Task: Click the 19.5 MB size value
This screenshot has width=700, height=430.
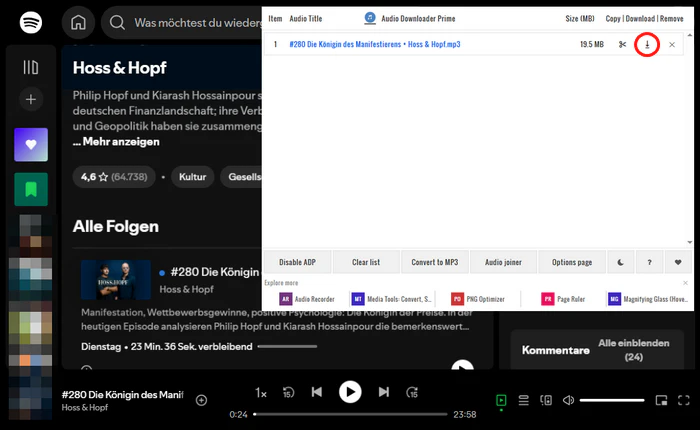Action: [592, 44]
